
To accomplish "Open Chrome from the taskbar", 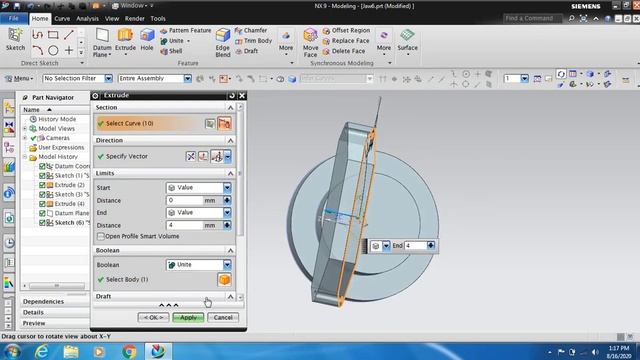I will coord(129,351).
